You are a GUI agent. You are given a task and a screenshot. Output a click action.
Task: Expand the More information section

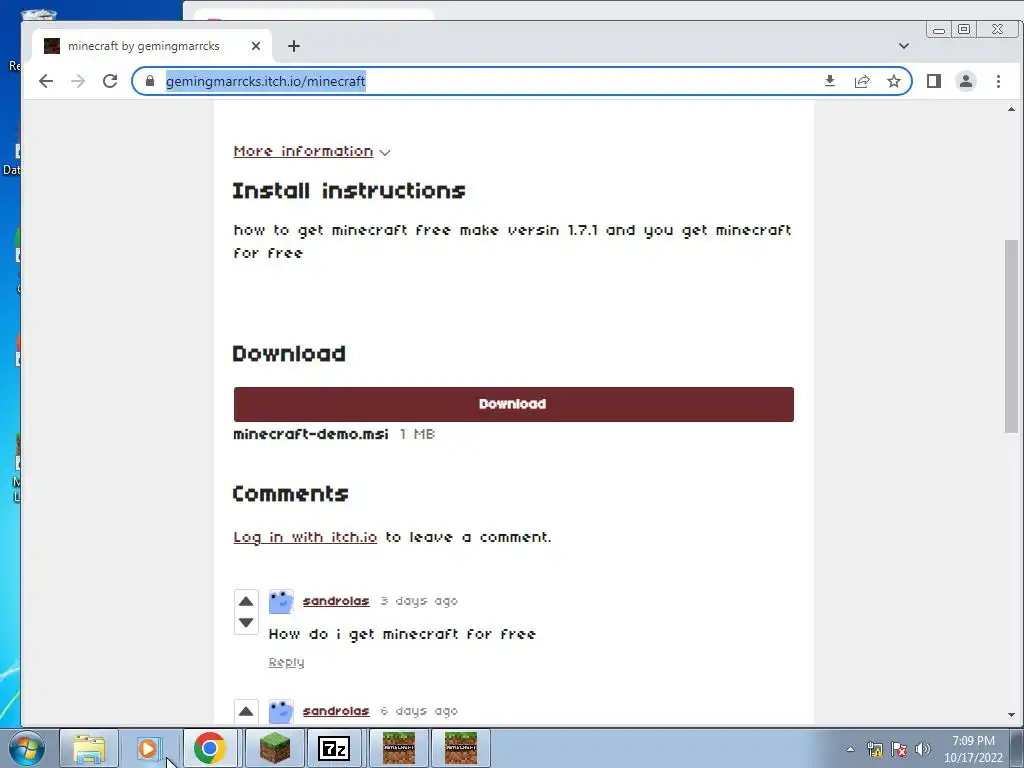312,152
